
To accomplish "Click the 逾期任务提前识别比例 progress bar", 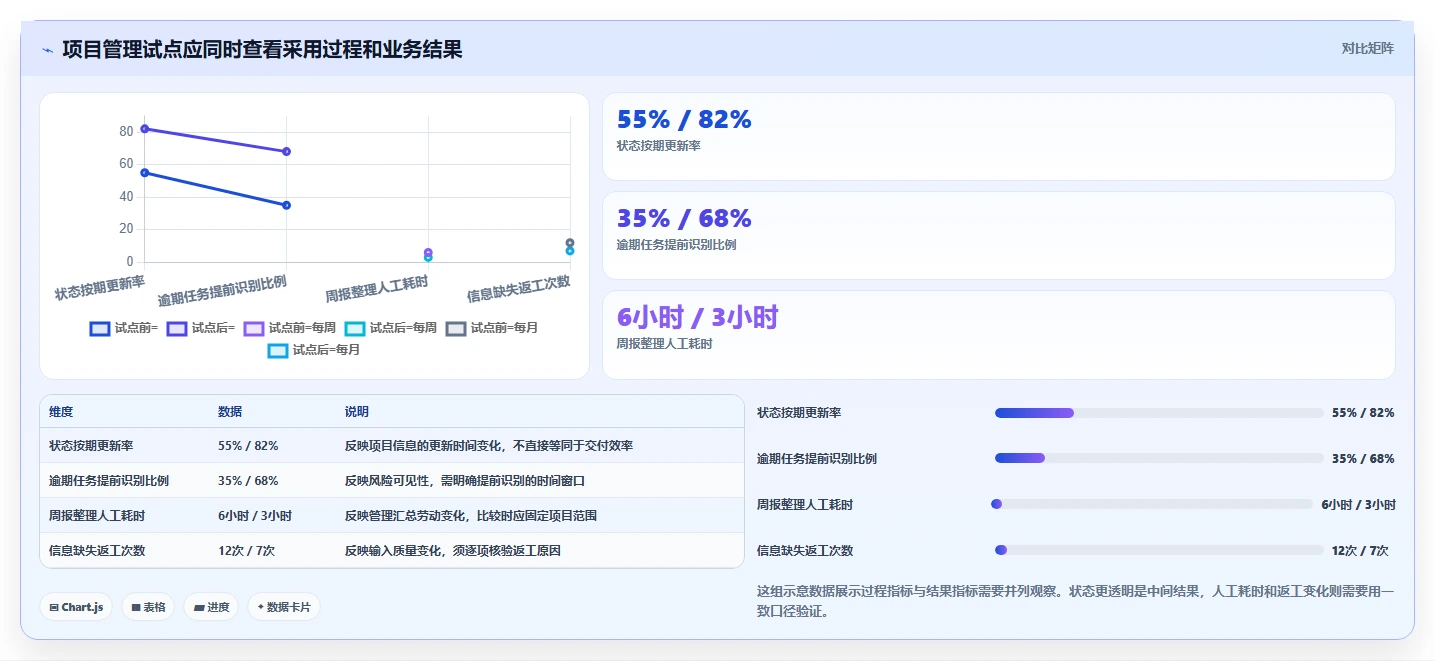I will pos(1159,458).
